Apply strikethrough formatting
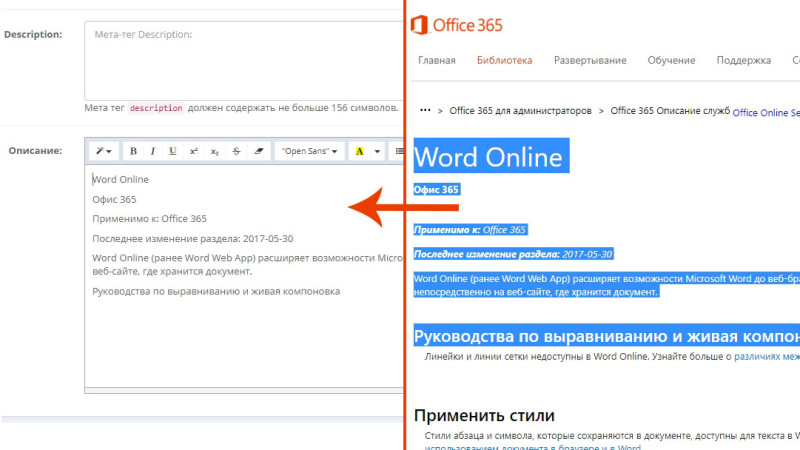This screenshot has width=800, height=450. point(236,151)
